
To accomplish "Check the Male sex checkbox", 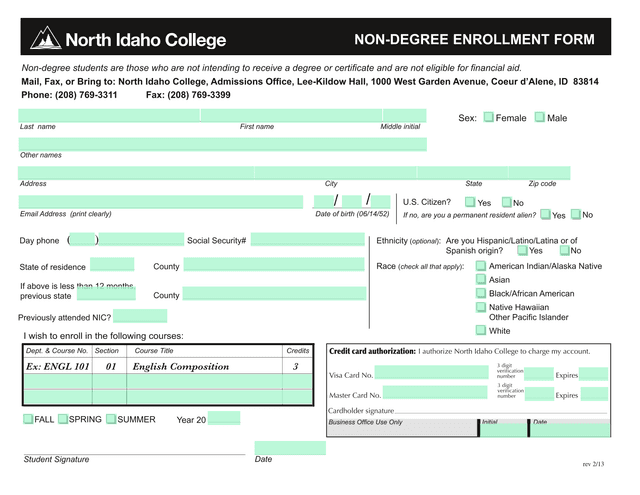I will click(x=539, y=117).
